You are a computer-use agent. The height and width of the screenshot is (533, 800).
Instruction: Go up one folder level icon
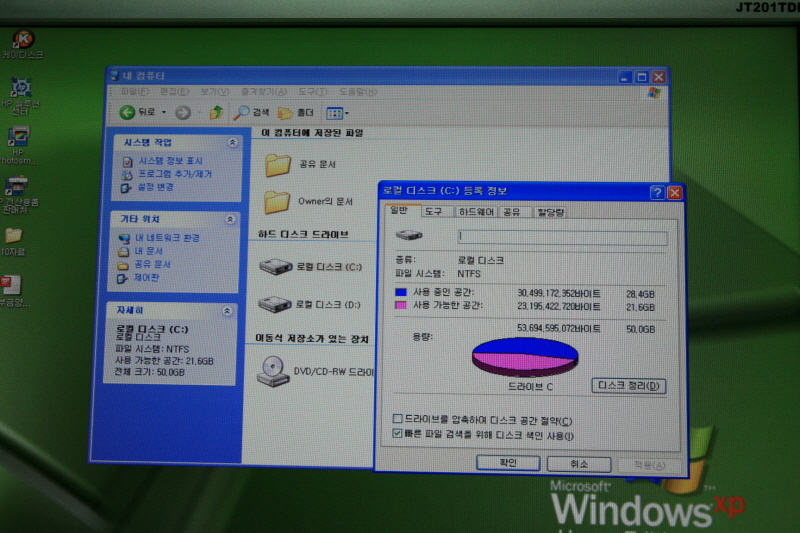216,112
